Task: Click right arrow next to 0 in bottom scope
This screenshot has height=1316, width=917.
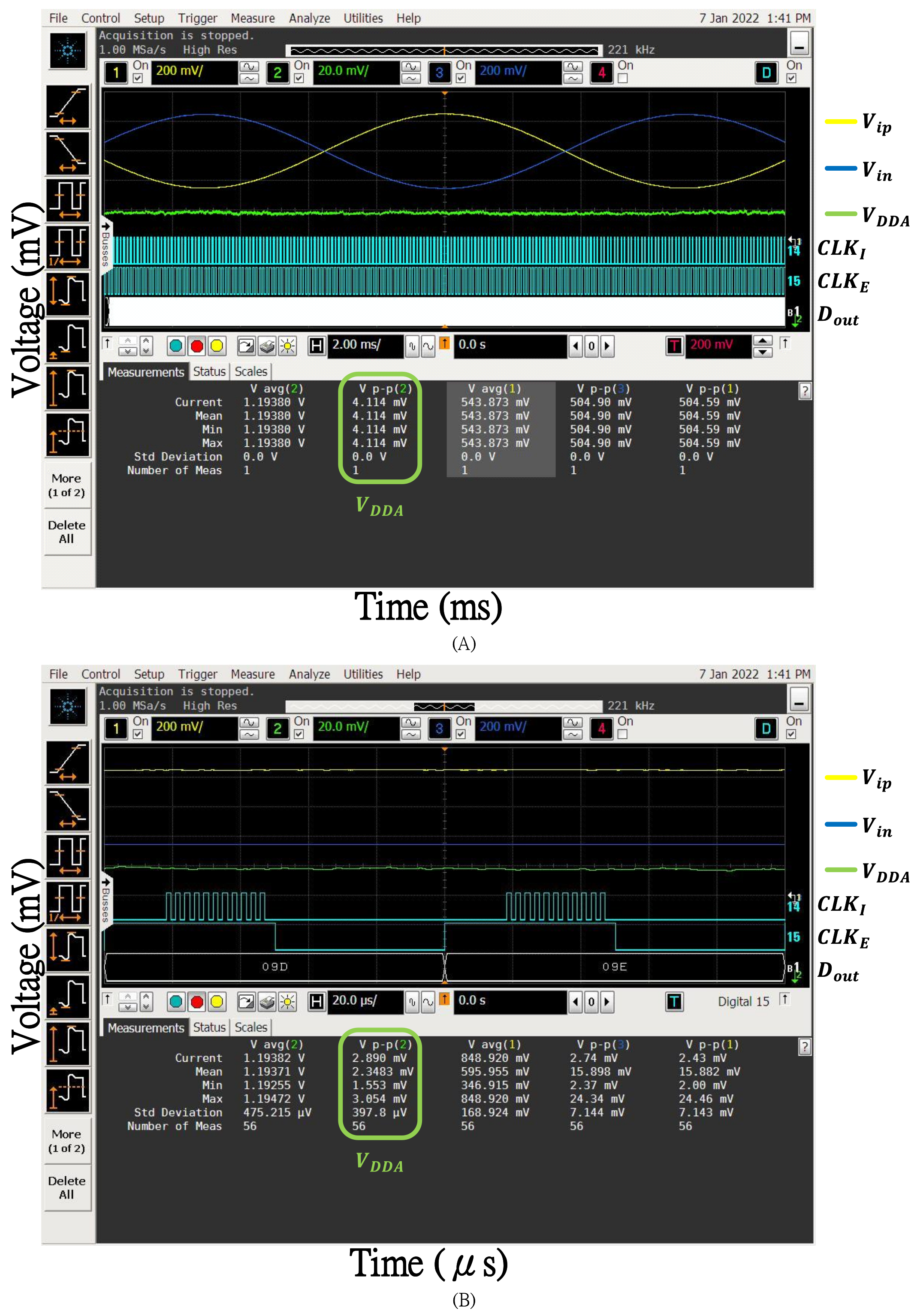Action: point(607,1001)
